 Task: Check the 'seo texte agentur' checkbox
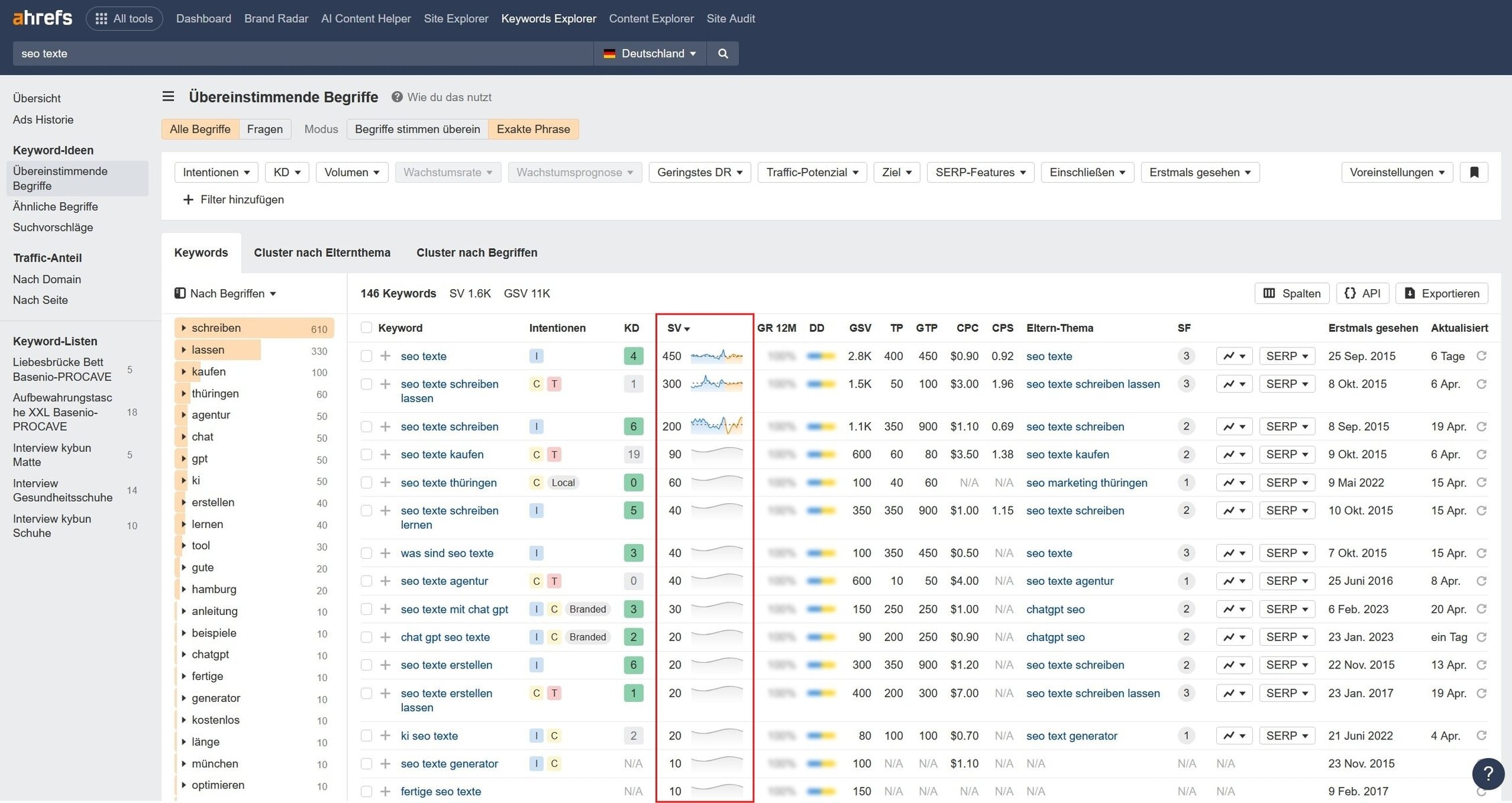tap(366, 581)
